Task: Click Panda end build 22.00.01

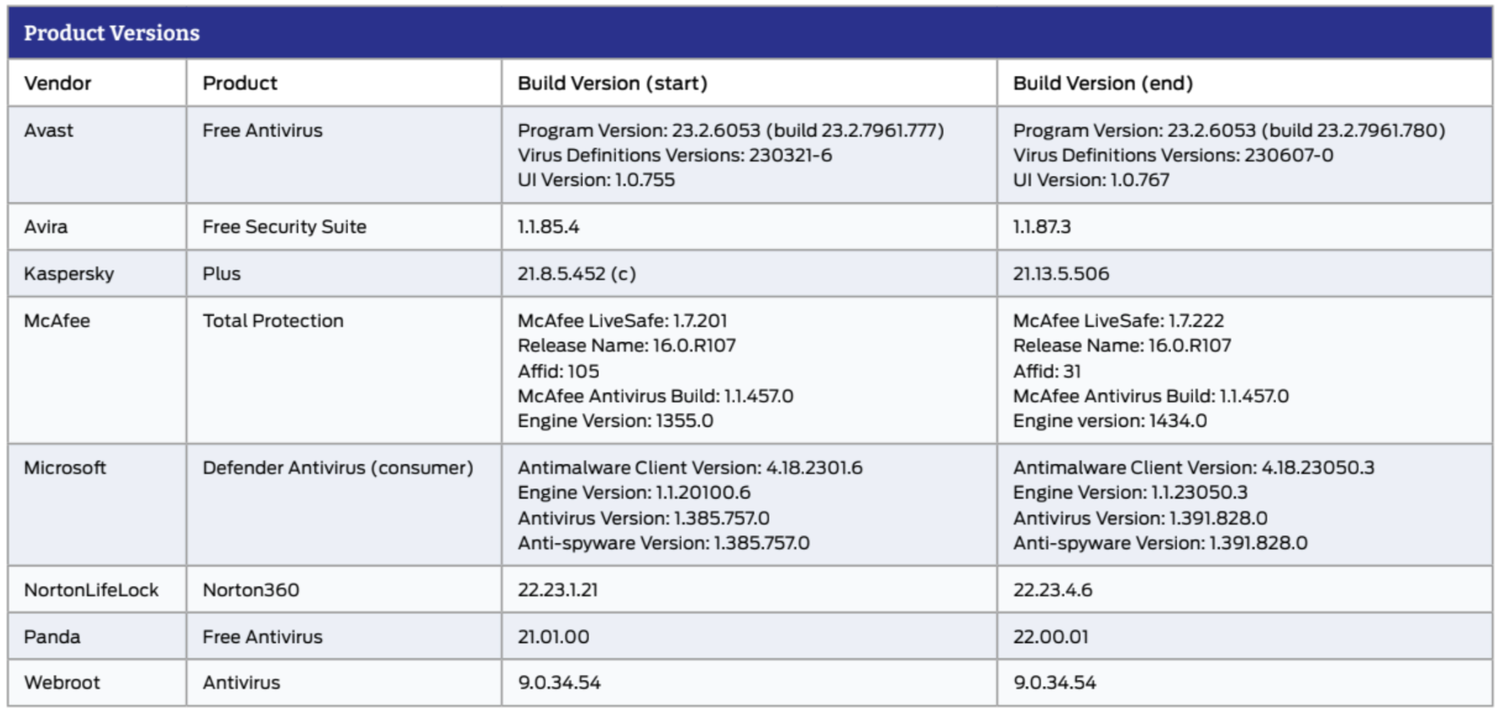Action: [x=1051, y=637]
